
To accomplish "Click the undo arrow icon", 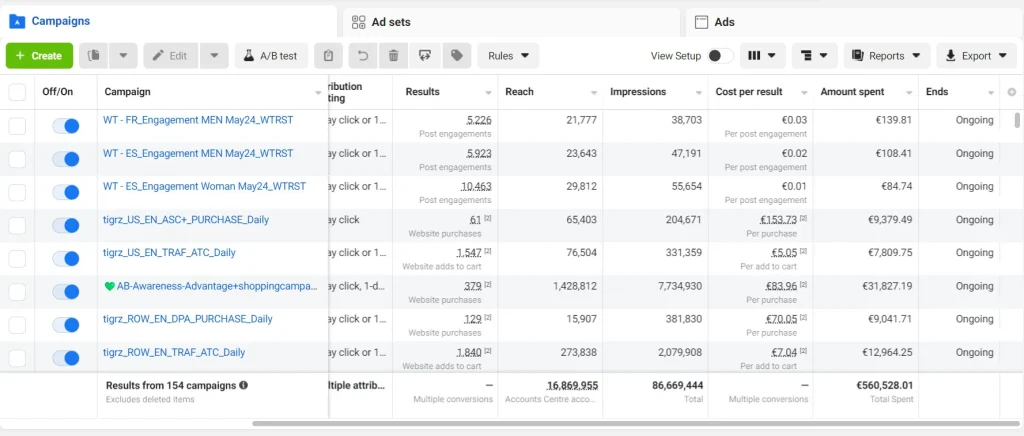I will (362, 56).
